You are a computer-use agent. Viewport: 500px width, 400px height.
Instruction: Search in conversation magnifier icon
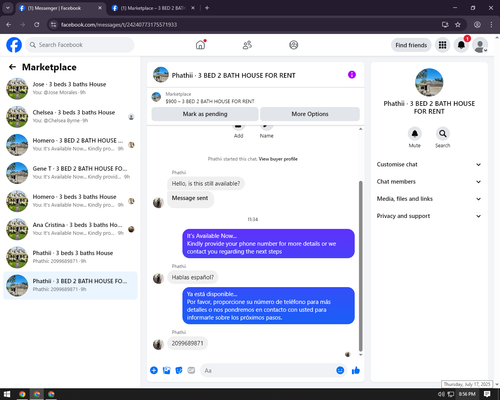coord(443,134)
